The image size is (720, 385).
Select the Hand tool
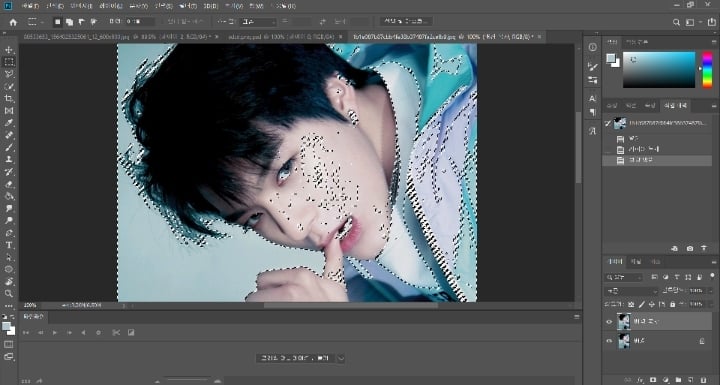tap(9, 282)
